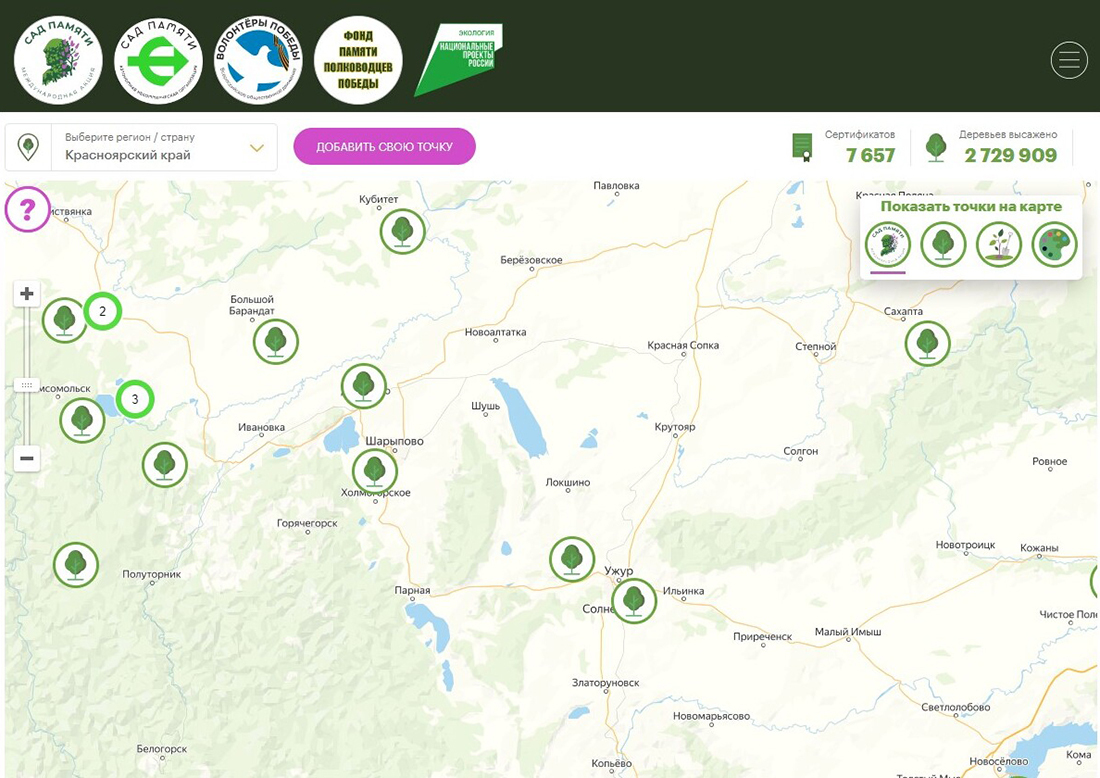1100x778 pixels.
Task: Toggle the paint palette points filter
Action: pyautogui.click(x=1054, y=244)
